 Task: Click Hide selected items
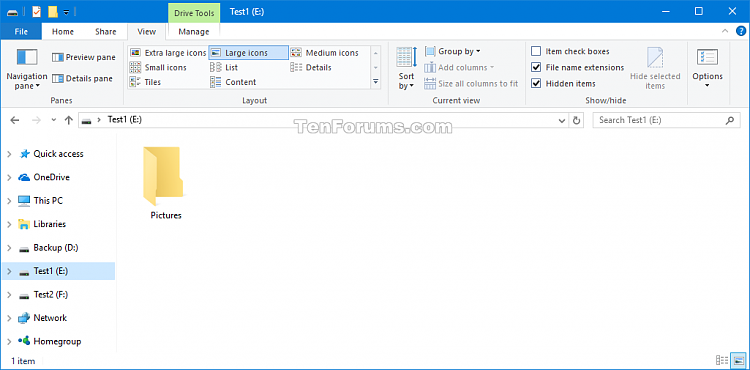(655, 68)
